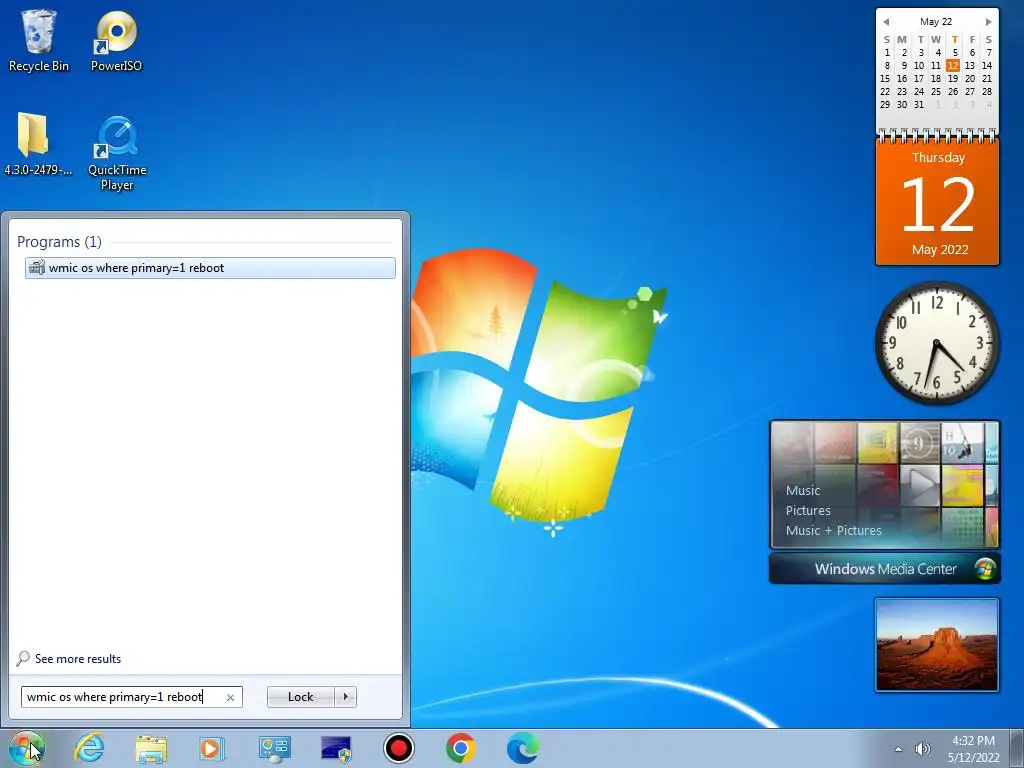Select day 13 in calendar gadget

pos(970,65)
